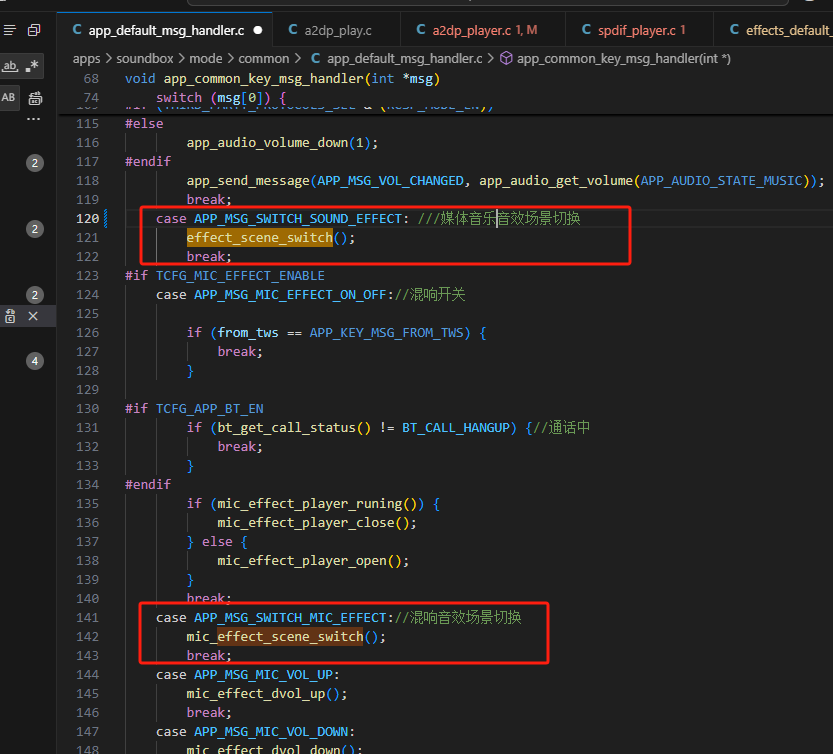Click APP_KEY_MSG_FROM_TWS constant on line 126
Viewport: 833px width, 754px height.
point(386,333)
